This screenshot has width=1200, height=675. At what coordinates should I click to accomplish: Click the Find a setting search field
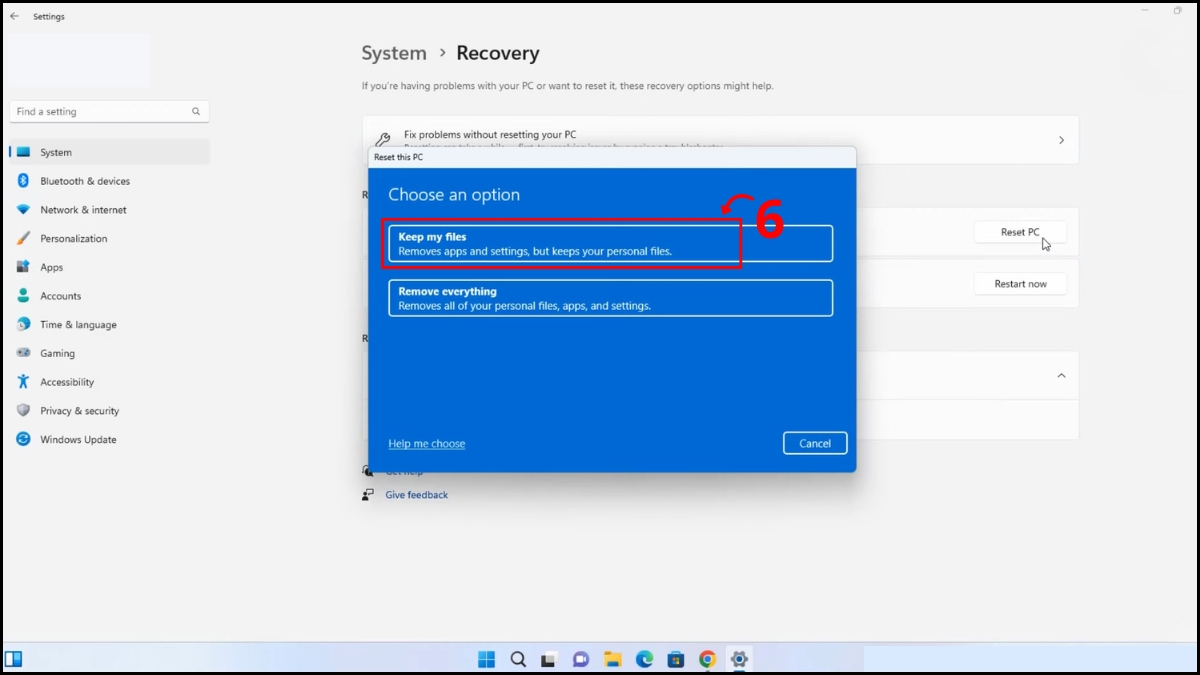click(109, 111)
